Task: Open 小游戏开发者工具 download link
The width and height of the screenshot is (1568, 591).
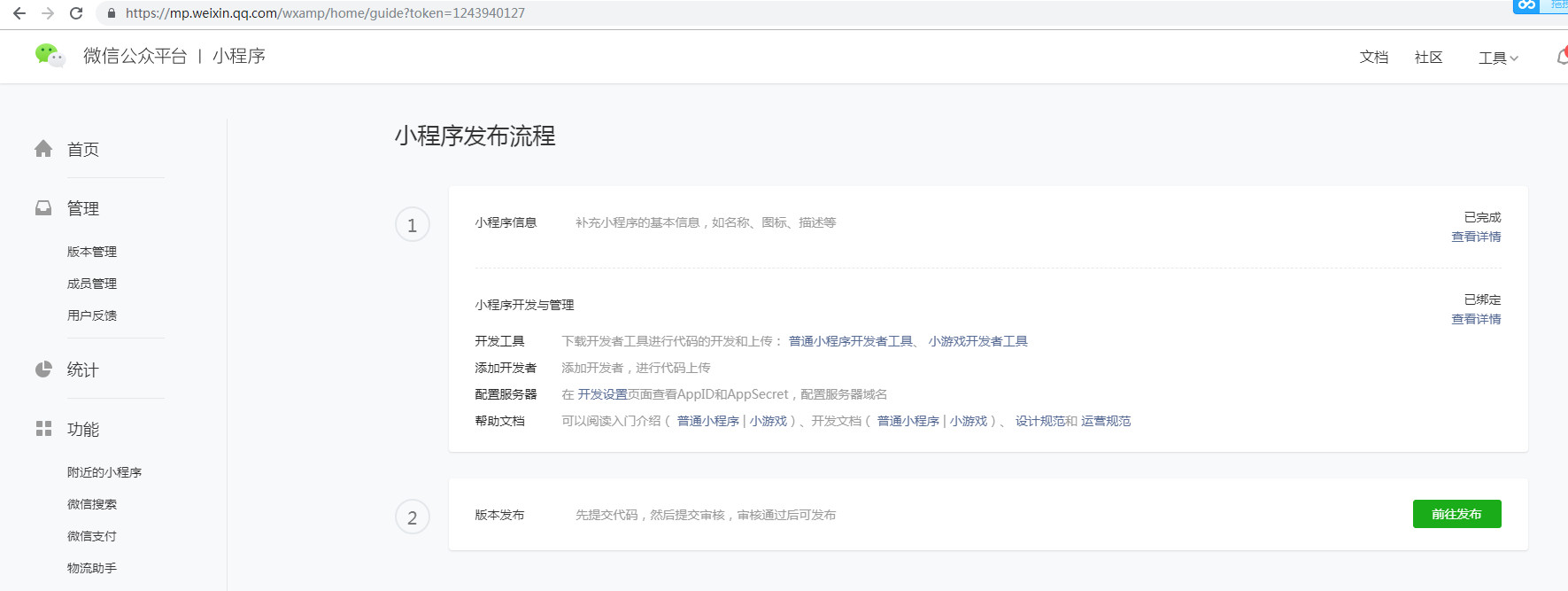Action: click(x=977, y=341)
